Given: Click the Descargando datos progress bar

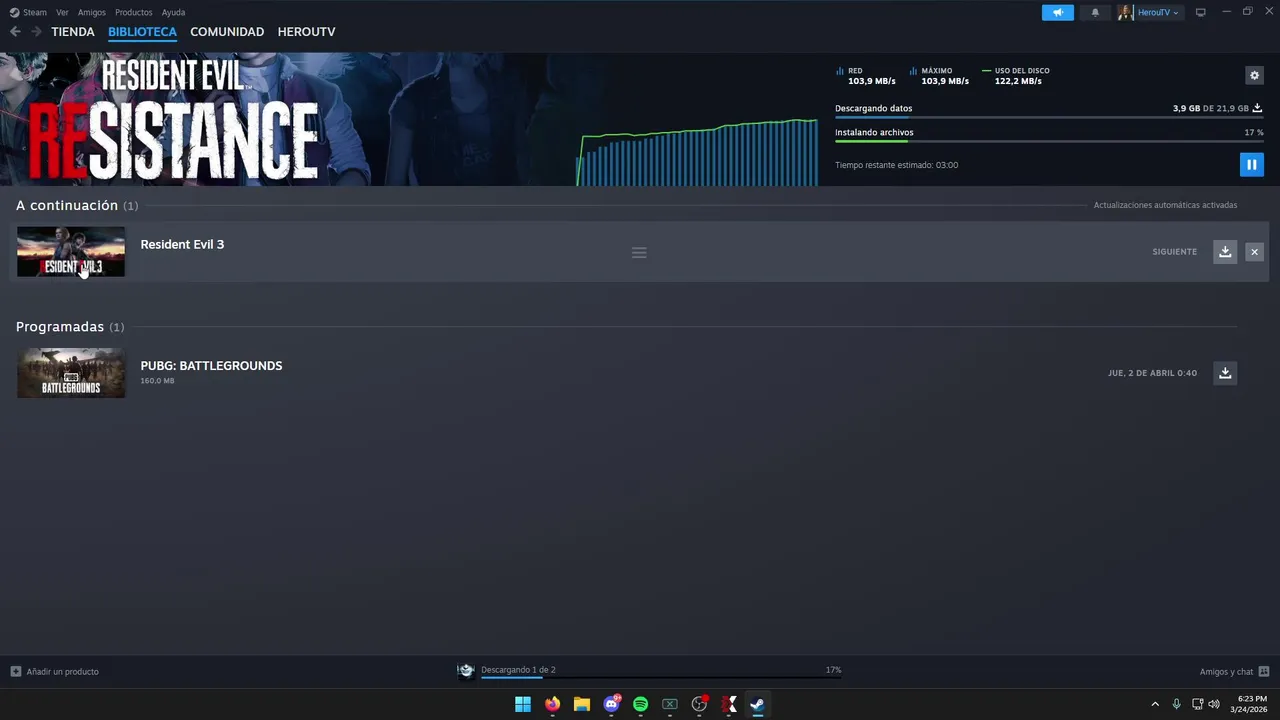Looking at the screenshot, I should pyautogui.click(x=1049, y=118).
